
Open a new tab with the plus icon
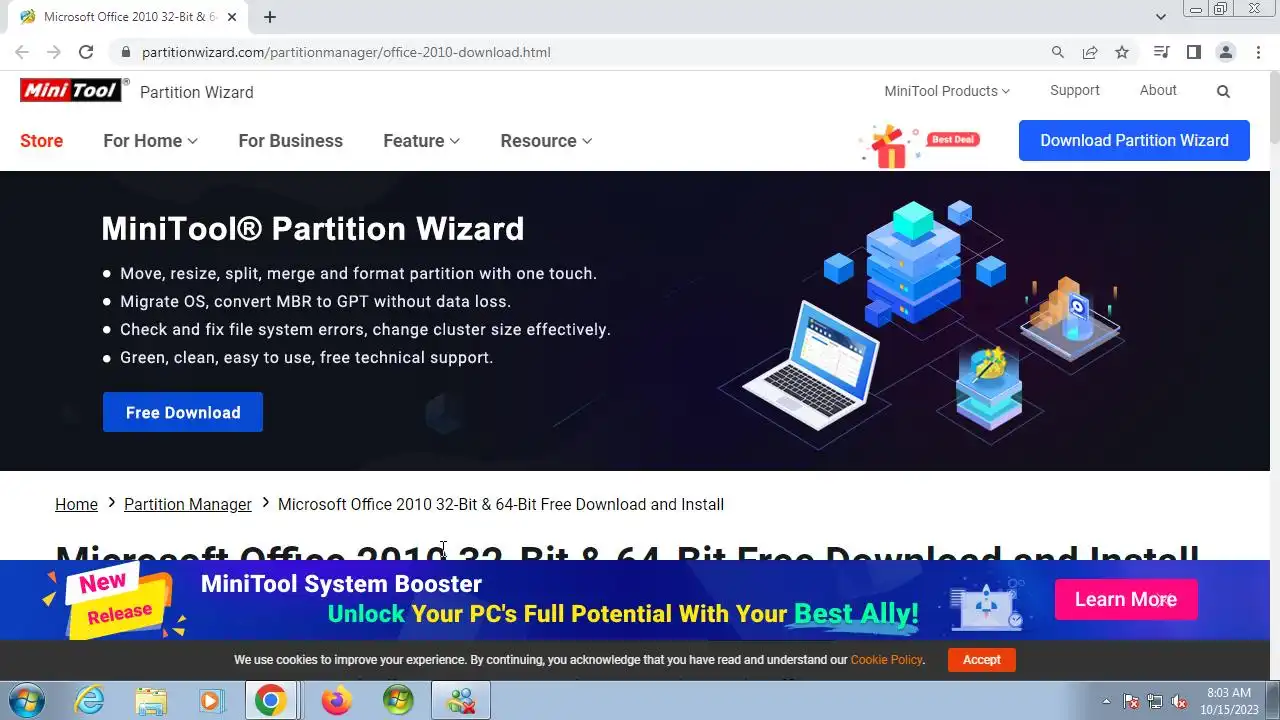pyautogui.click(x=270, y=16)
